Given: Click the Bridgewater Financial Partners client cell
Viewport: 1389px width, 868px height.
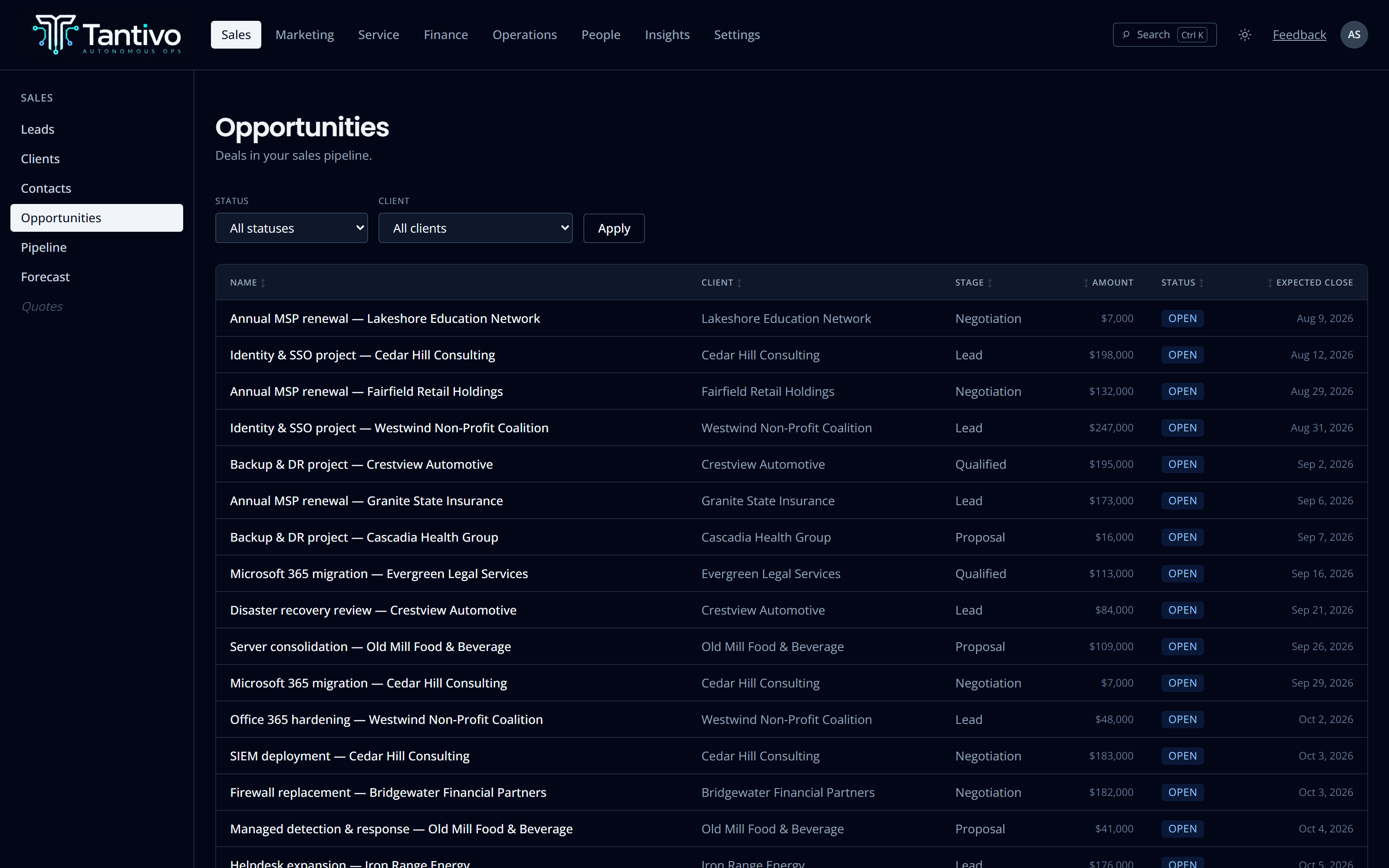Looking at the screenshot, I should tap(787, 793).
